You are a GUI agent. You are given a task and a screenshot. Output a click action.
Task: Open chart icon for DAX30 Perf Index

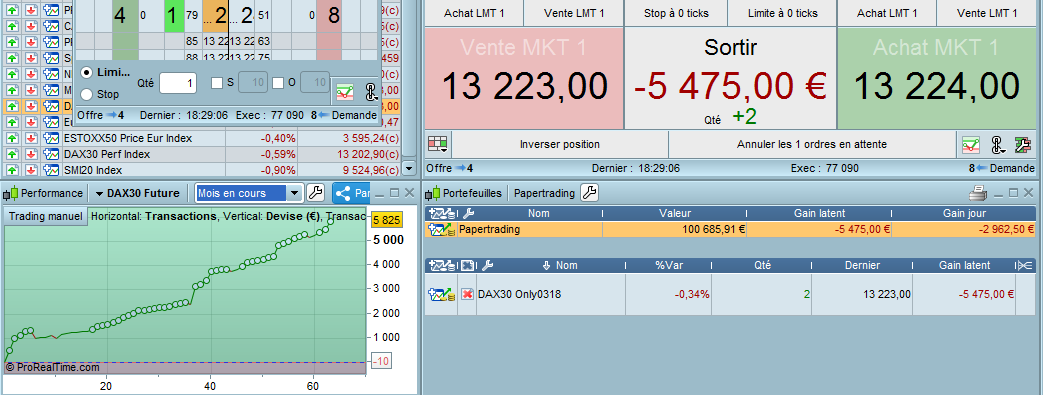[51, 154]
